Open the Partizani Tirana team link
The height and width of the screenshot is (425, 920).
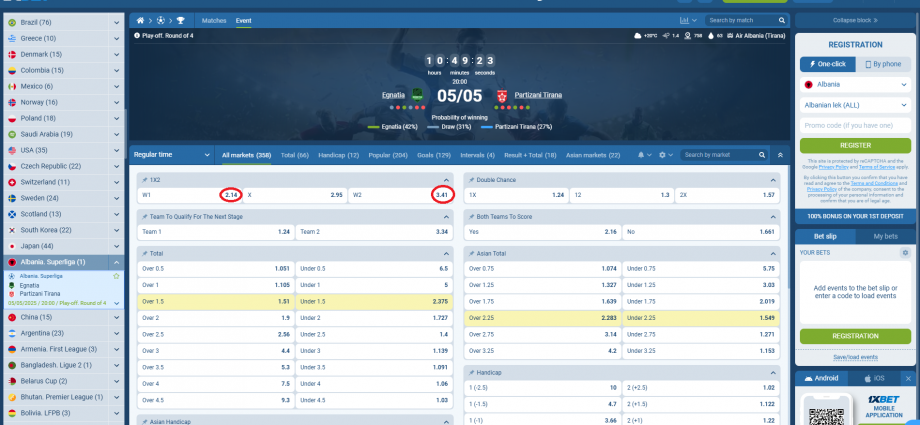tap(538, 95)
